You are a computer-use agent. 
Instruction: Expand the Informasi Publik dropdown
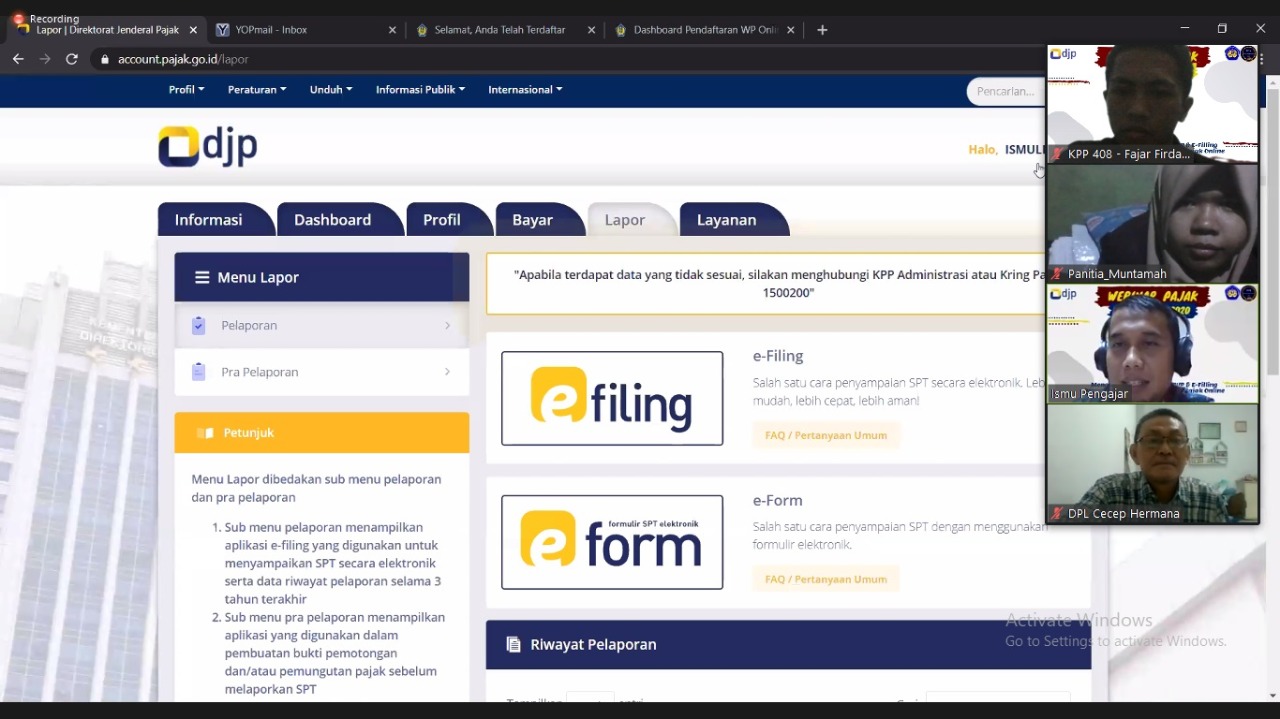tap(420, 89)
